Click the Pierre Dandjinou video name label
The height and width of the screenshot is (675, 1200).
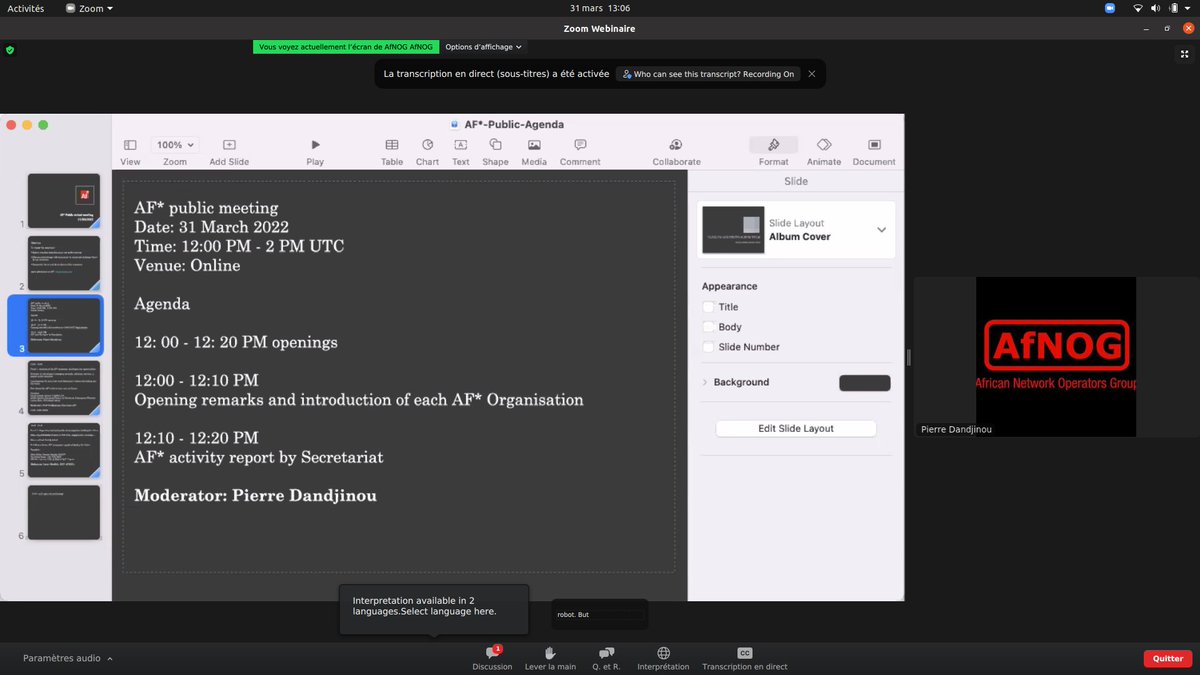(x=957, y=429)
